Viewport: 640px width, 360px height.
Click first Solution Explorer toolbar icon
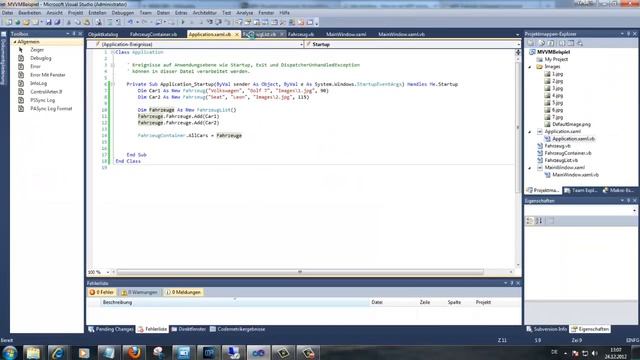point(531,43)
